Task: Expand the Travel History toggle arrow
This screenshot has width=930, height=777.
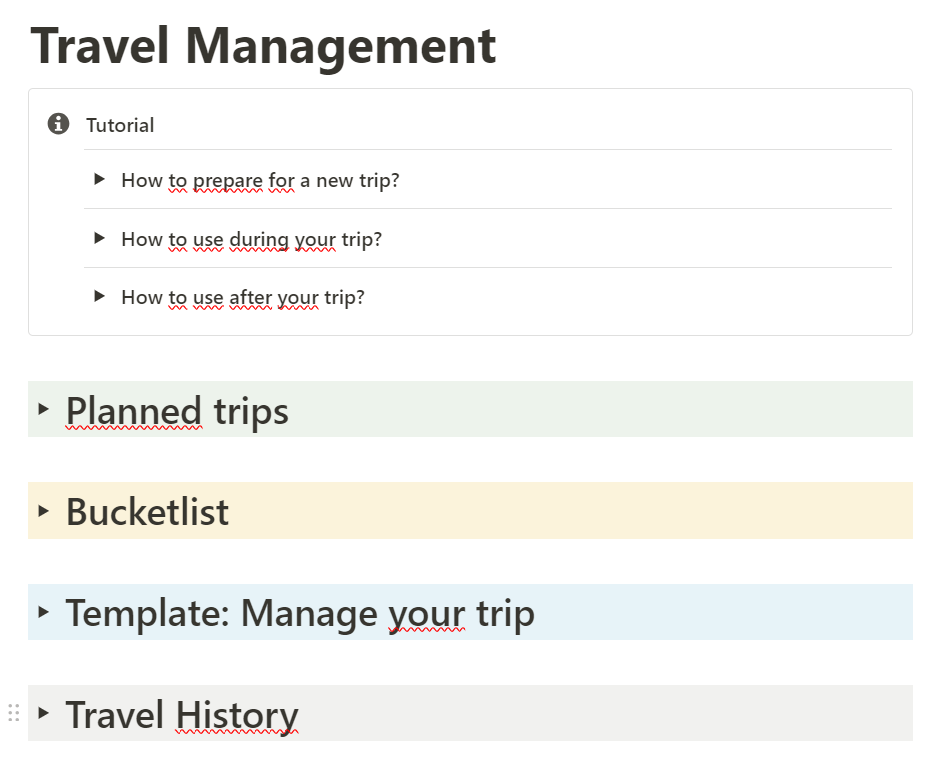Action: point(43,713)
